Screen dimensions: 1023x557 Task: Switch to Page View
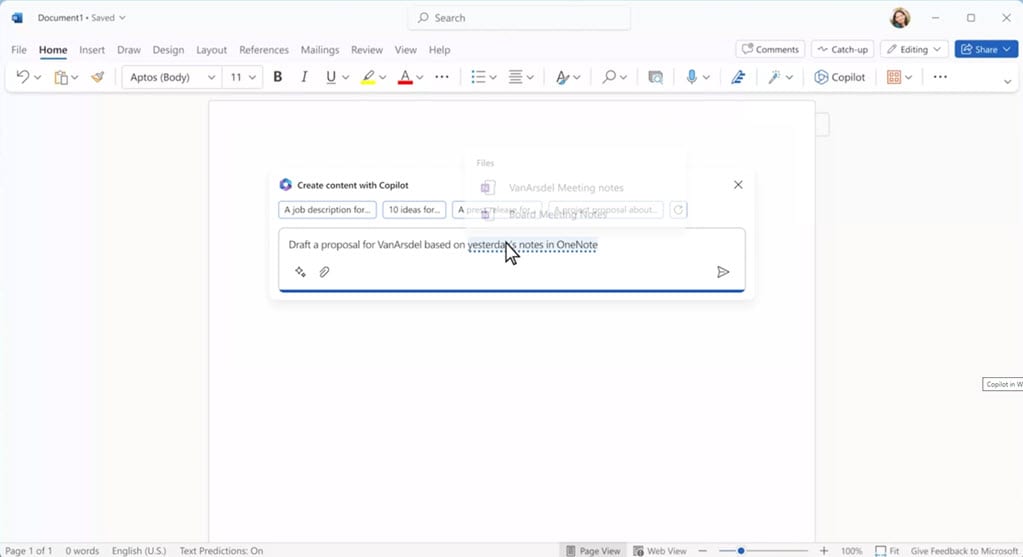coord(593,550)
